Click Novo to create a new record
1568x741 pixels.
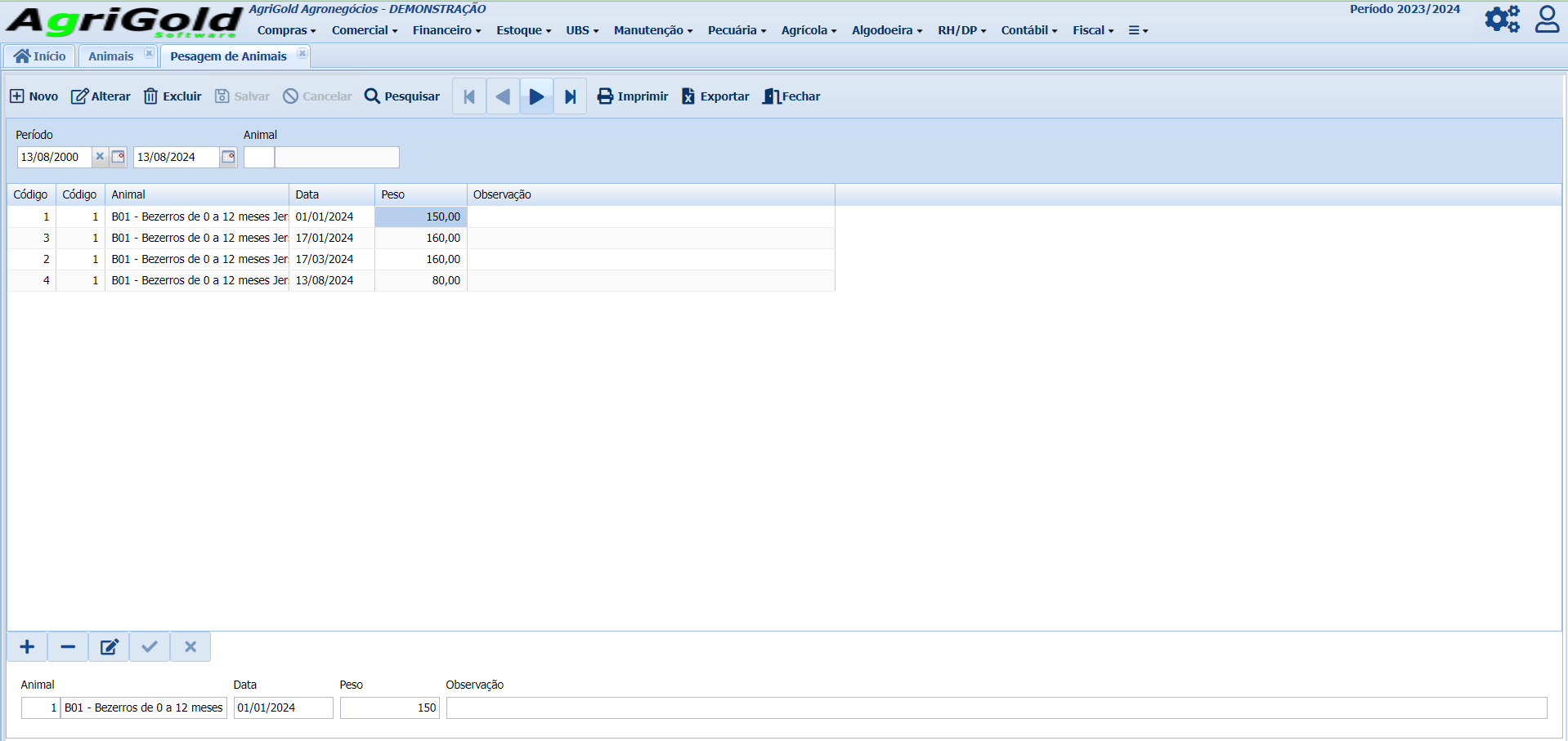tap(34, 96)
